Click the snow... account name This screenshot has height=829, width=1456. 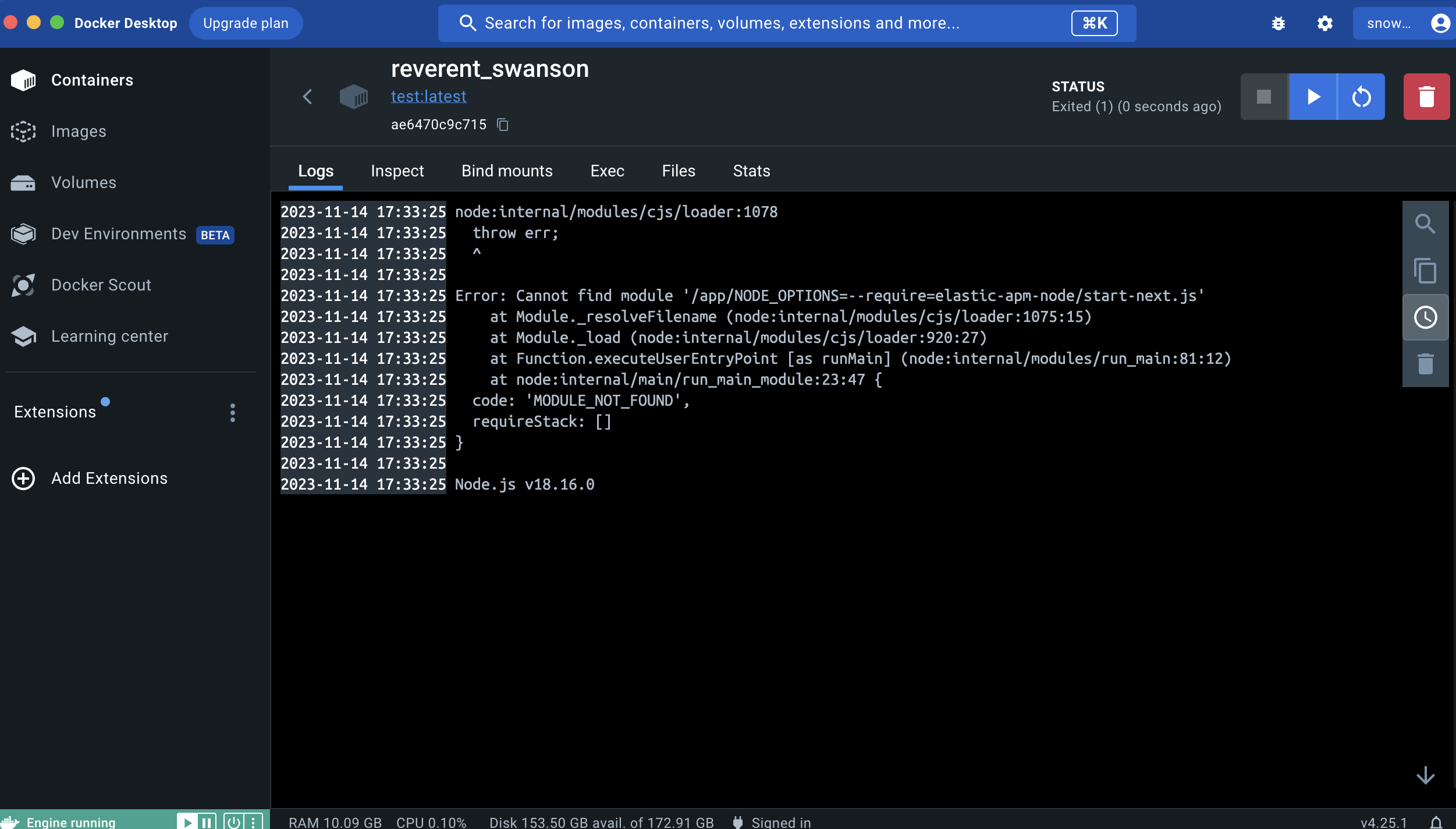coord(1389,23)
